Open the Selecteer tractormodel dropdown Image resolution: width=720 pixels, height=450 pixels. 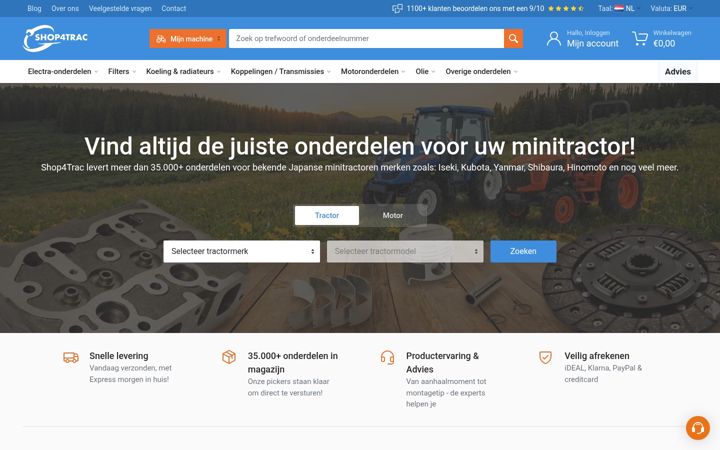405,251
